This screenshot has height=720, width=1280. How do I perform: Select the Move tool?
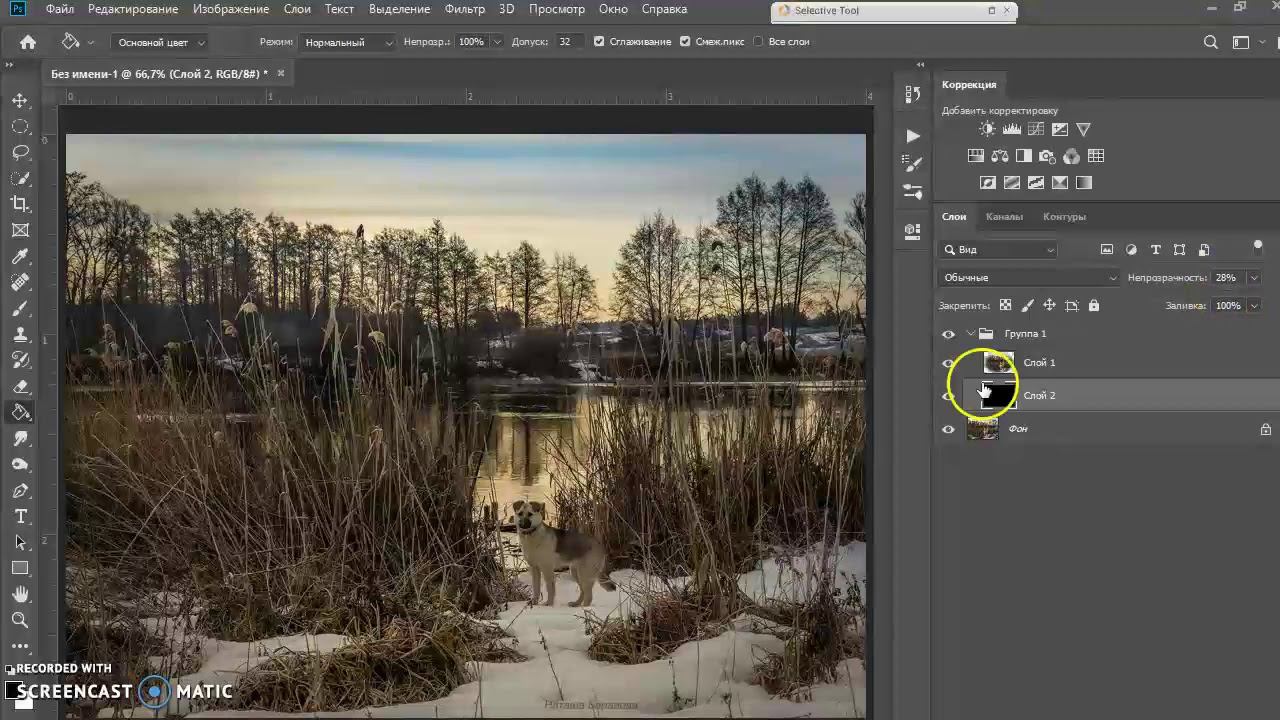click(20, 101)
